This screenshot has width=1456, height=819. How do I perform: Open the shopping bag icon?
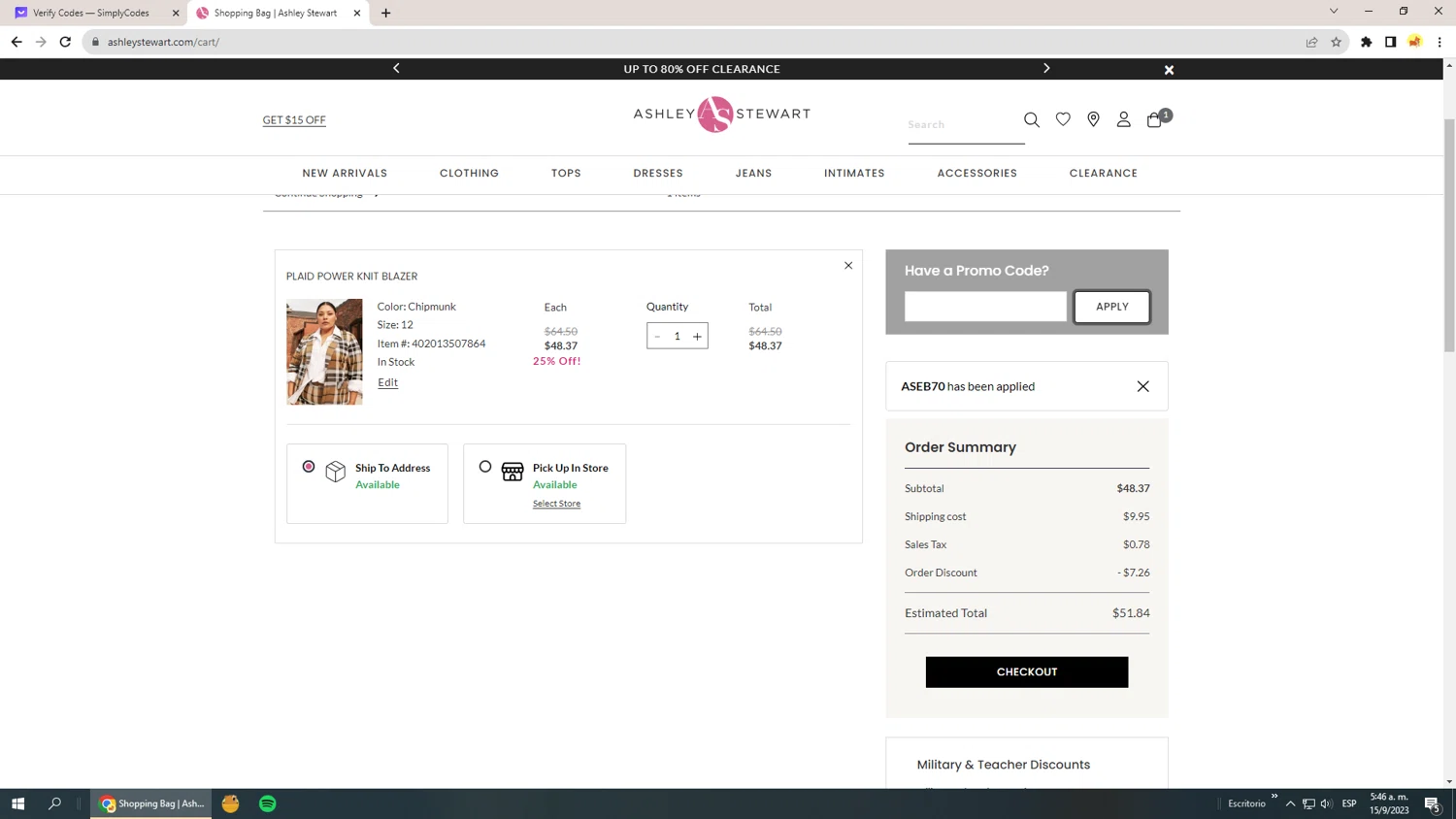tap(1154, 119)
